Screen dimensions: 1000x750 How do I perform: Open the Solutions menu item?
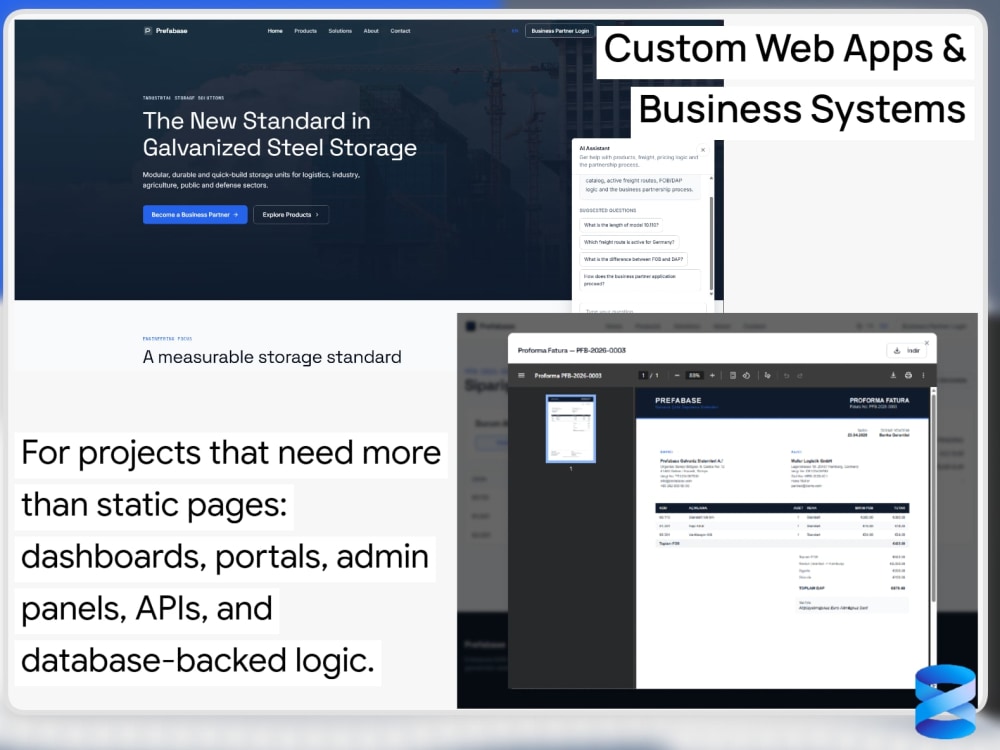click(x=340, y=31)
